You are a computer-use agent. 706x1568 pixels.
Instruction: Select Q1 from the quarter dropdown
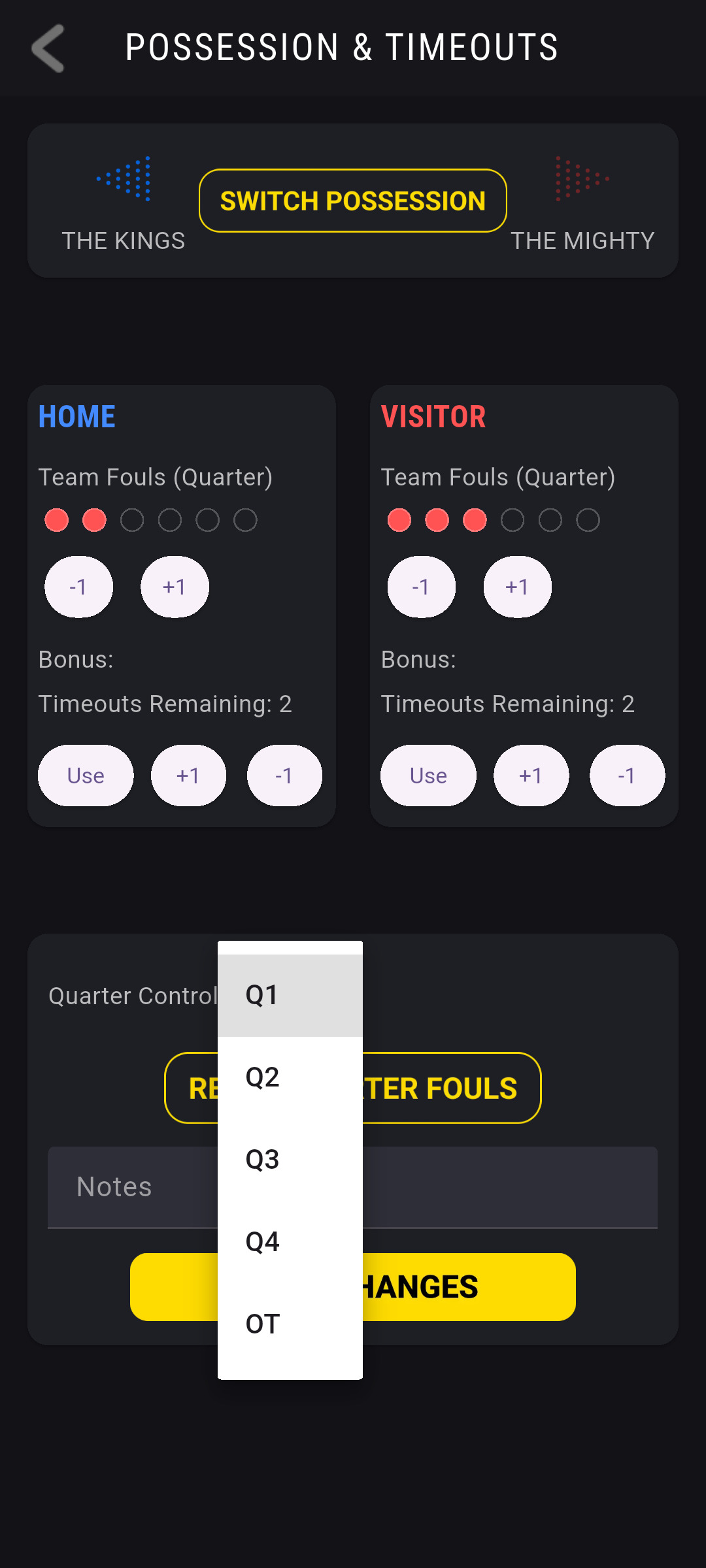point(261,994)
